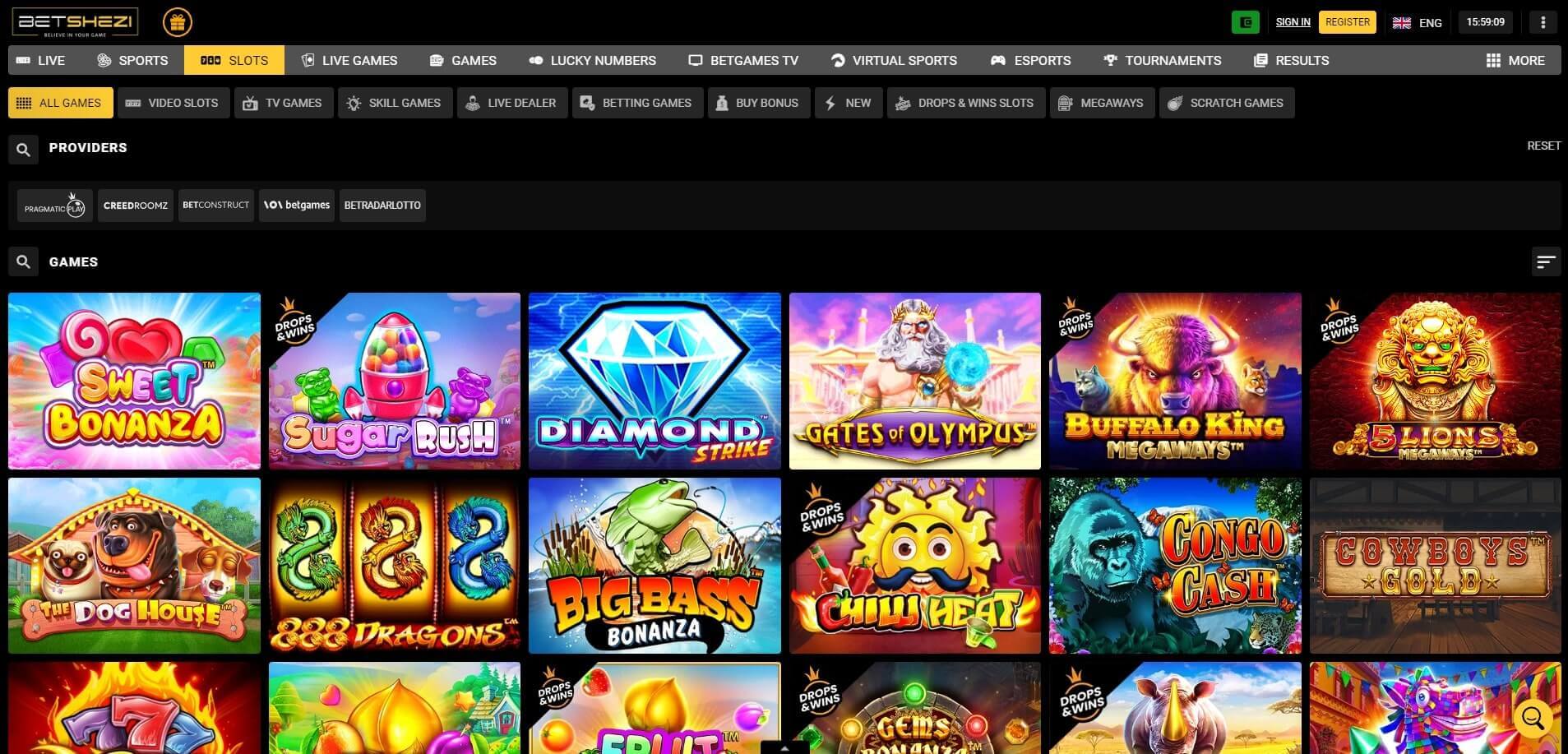Open the Sweet Bonanza game thumbnail

pos(134,381)
